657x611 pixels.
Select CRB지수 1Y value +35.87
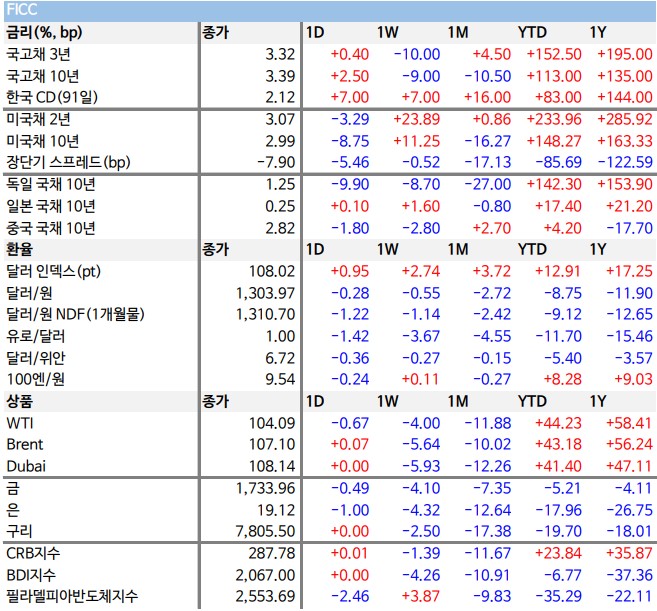pos(629,553)
